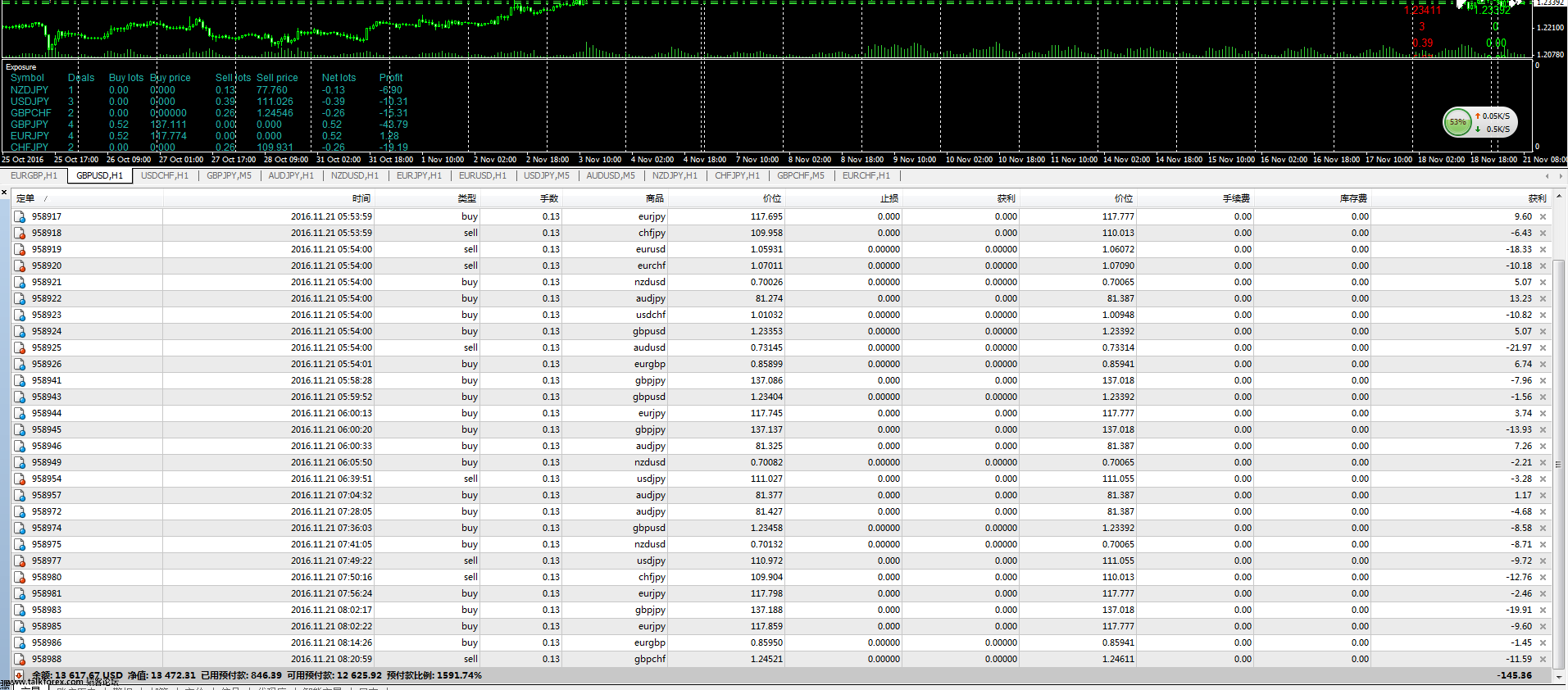Select the NZDUSD,H1 chart tab

[x=354, y=176]
